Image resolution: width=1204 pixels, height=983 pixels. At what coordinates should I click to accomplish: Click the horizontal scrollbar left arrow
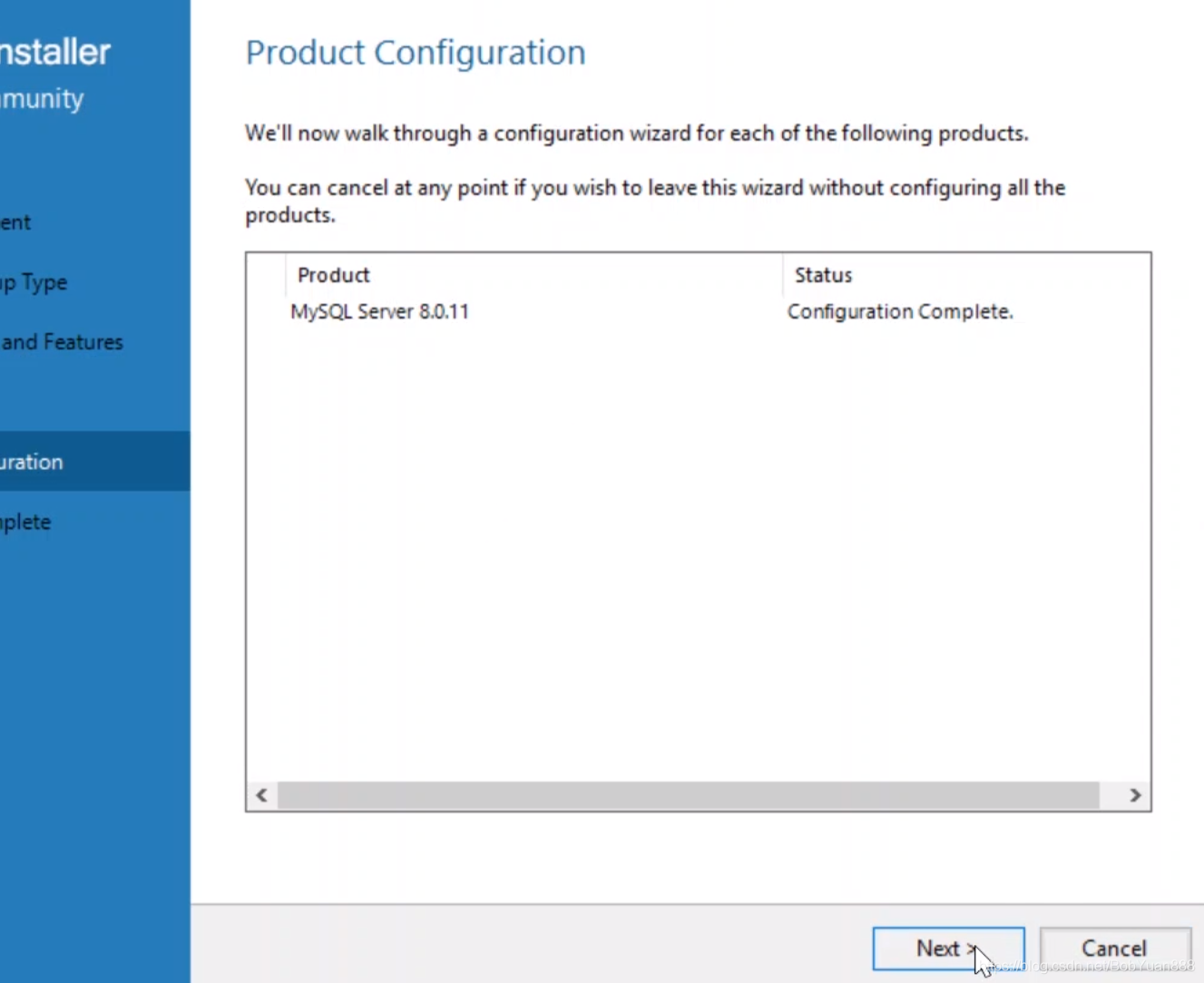261,795
